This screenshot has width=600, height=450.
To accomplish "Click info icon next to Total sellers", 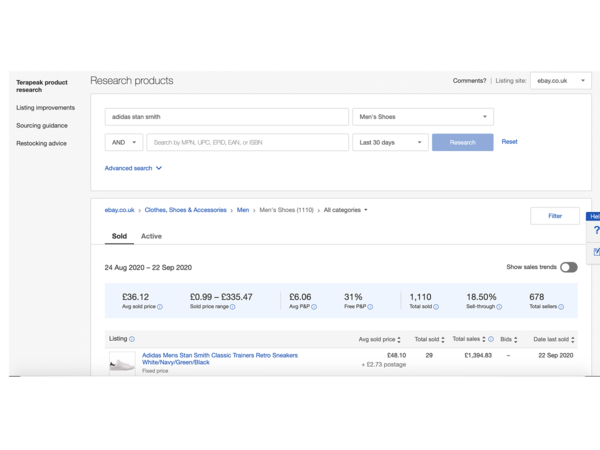I will (x=561, y=307).
